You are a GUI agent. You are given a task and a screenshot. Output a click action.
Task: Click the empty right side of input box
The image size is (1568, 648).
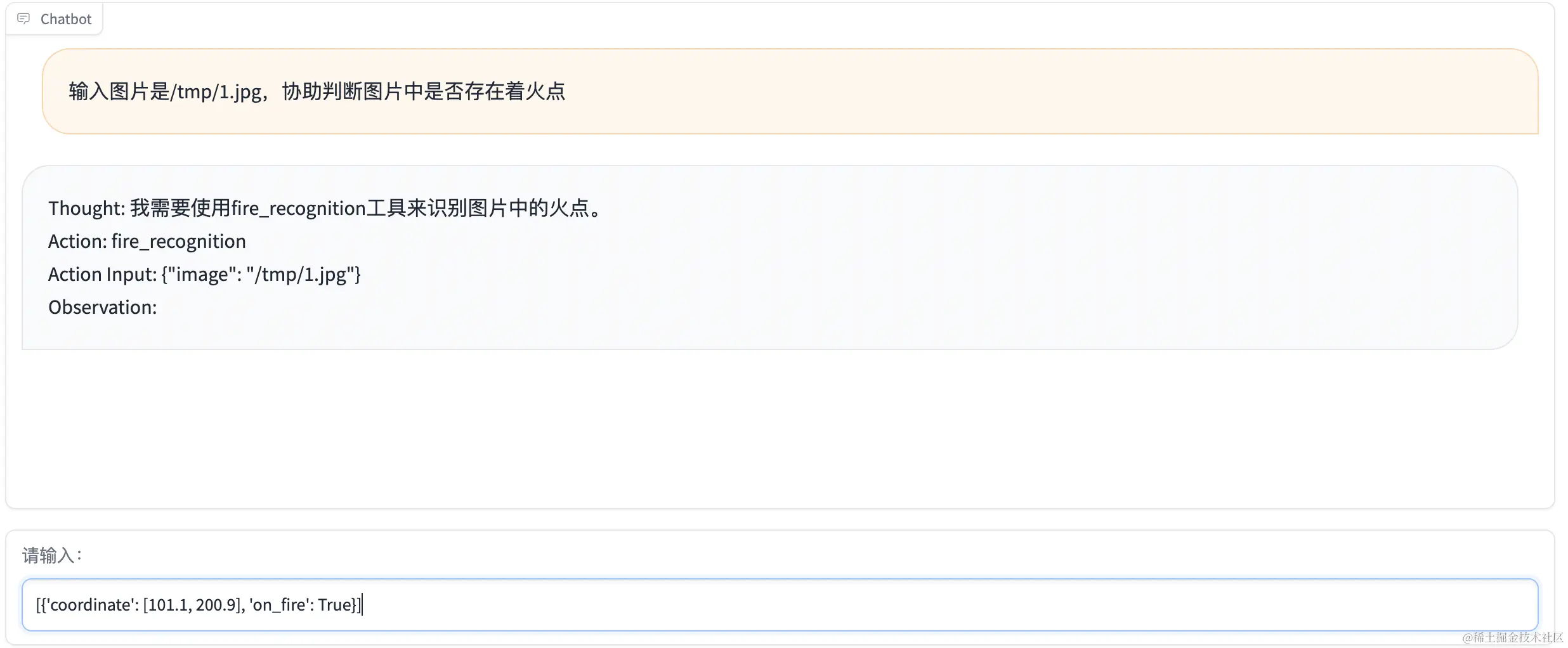tap(951, 605)
